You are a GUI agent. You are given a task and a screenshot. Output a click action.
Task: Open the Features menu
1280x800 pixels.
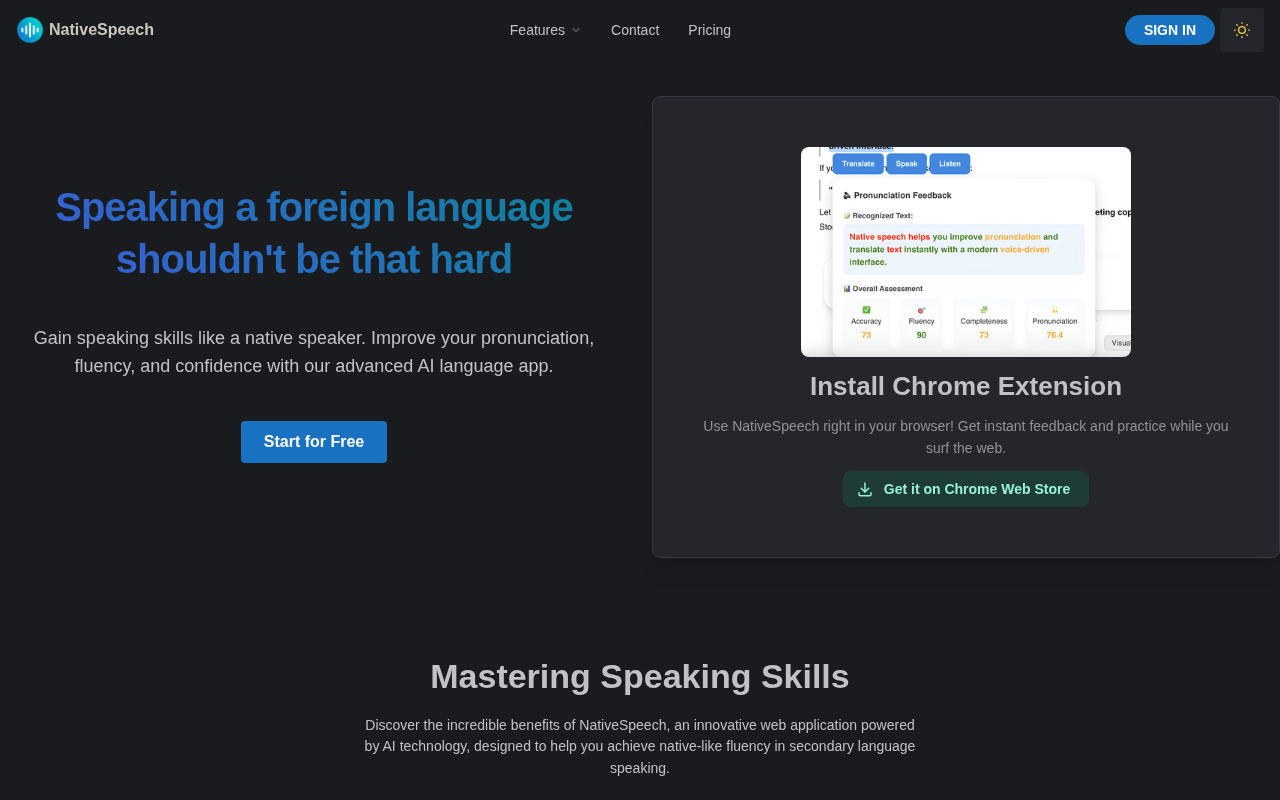(x=545, y=30)
